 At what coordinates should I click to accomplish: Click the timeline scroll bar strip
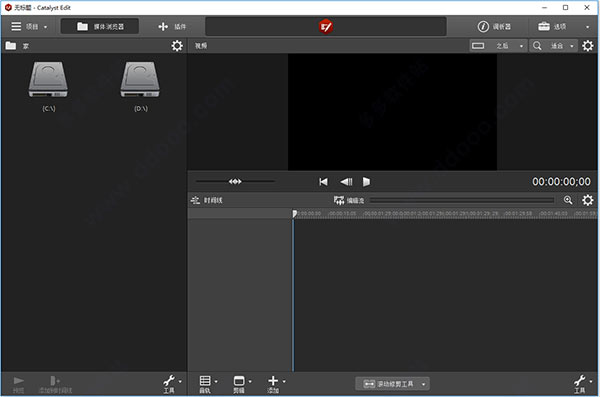click(462, 200)
